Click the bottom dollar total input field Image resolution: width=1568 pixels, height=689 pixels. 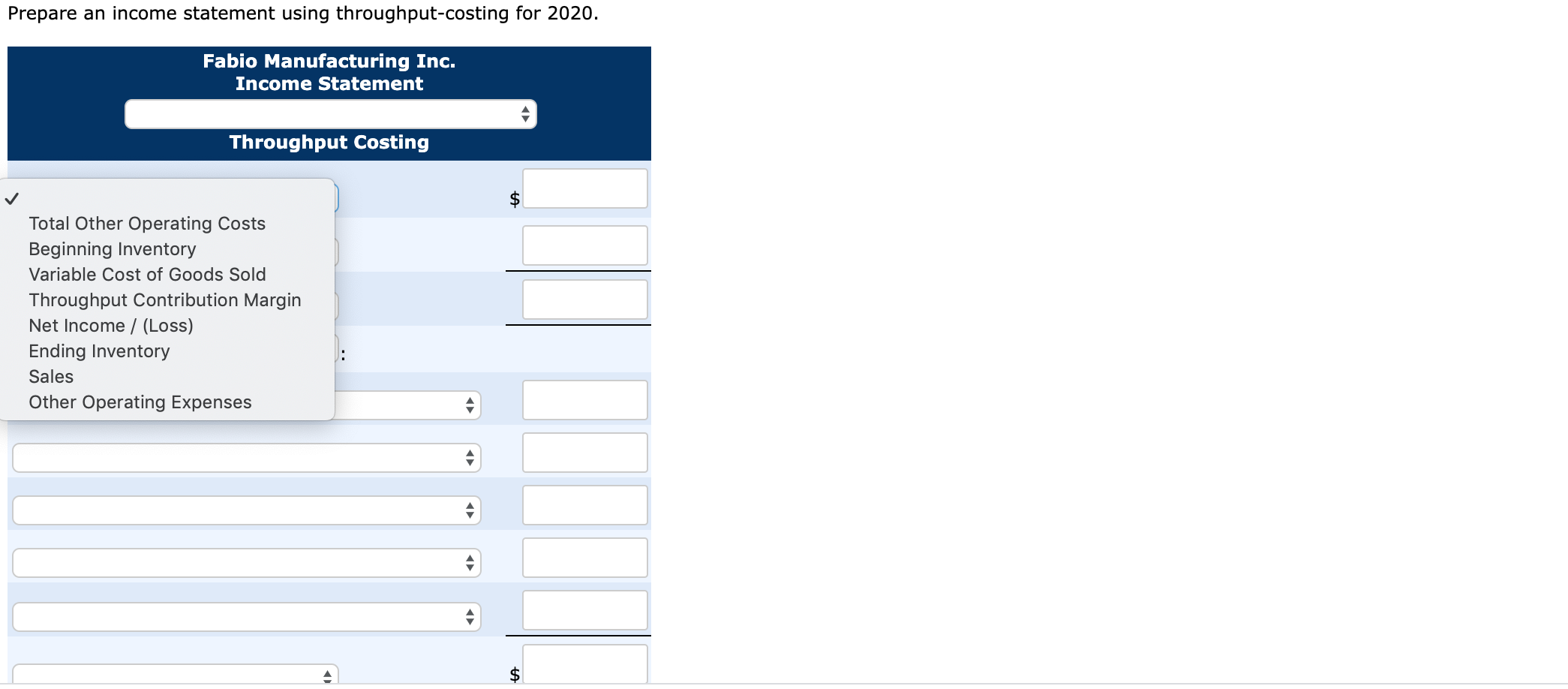584,663
